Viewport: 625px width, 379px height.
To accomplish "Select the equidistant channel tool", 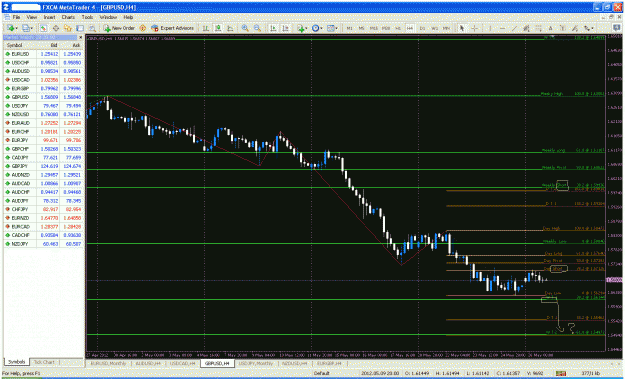I will point(526,28).
